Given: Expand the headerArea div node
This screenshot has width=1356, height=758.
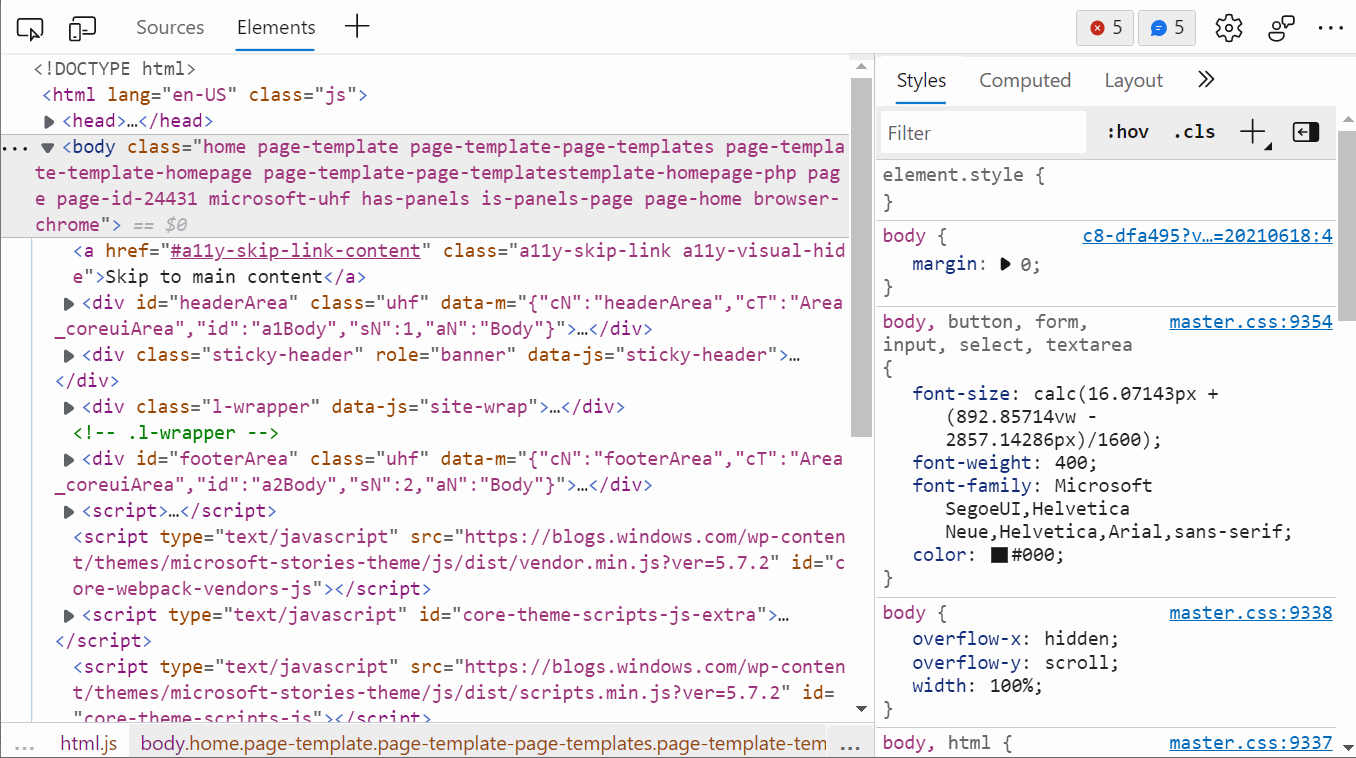Looking at the screenshot, I should [69, 303].
